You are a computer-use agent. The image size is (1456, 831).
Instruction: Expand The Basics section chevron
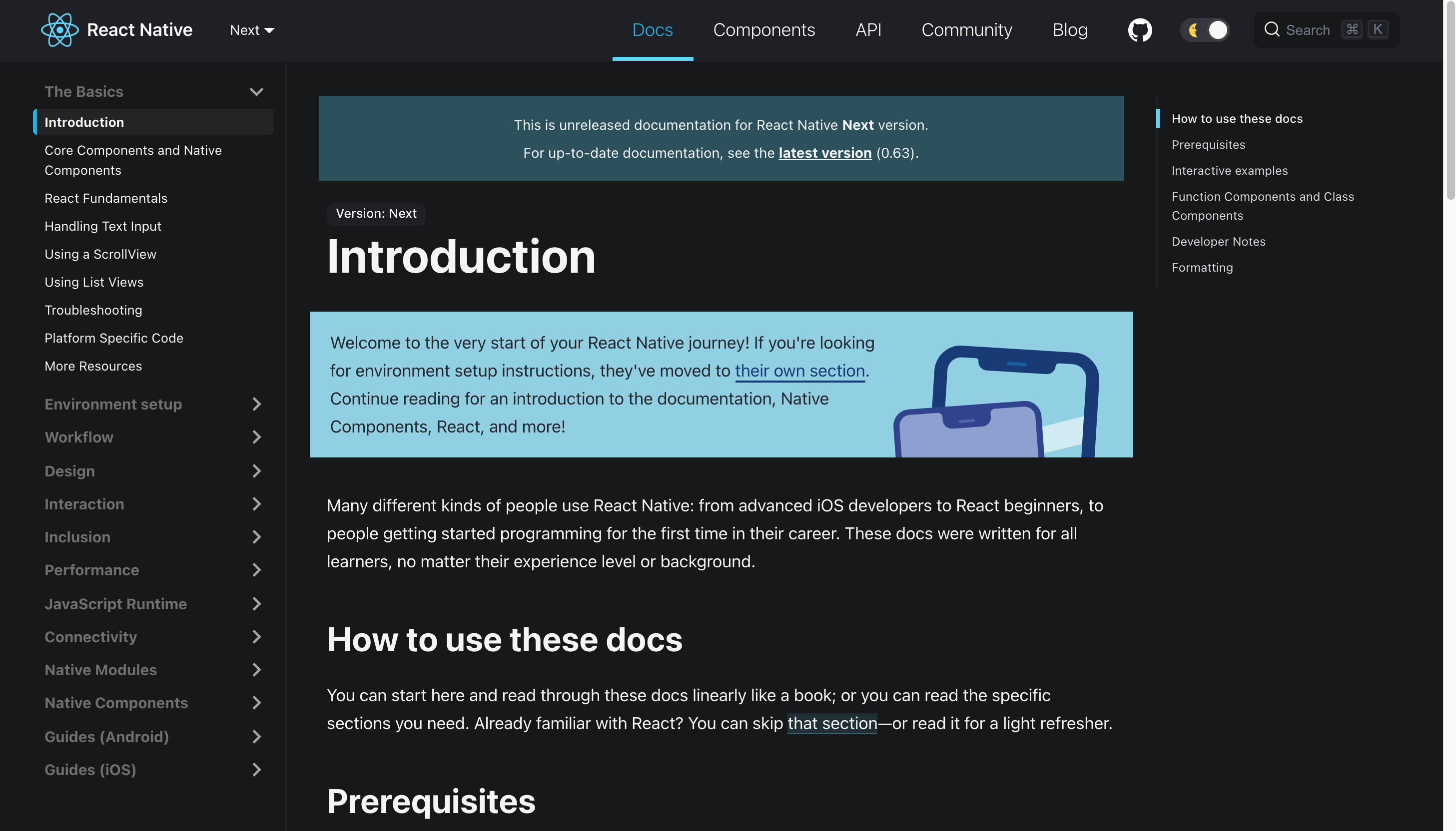[x=256, y=91]
